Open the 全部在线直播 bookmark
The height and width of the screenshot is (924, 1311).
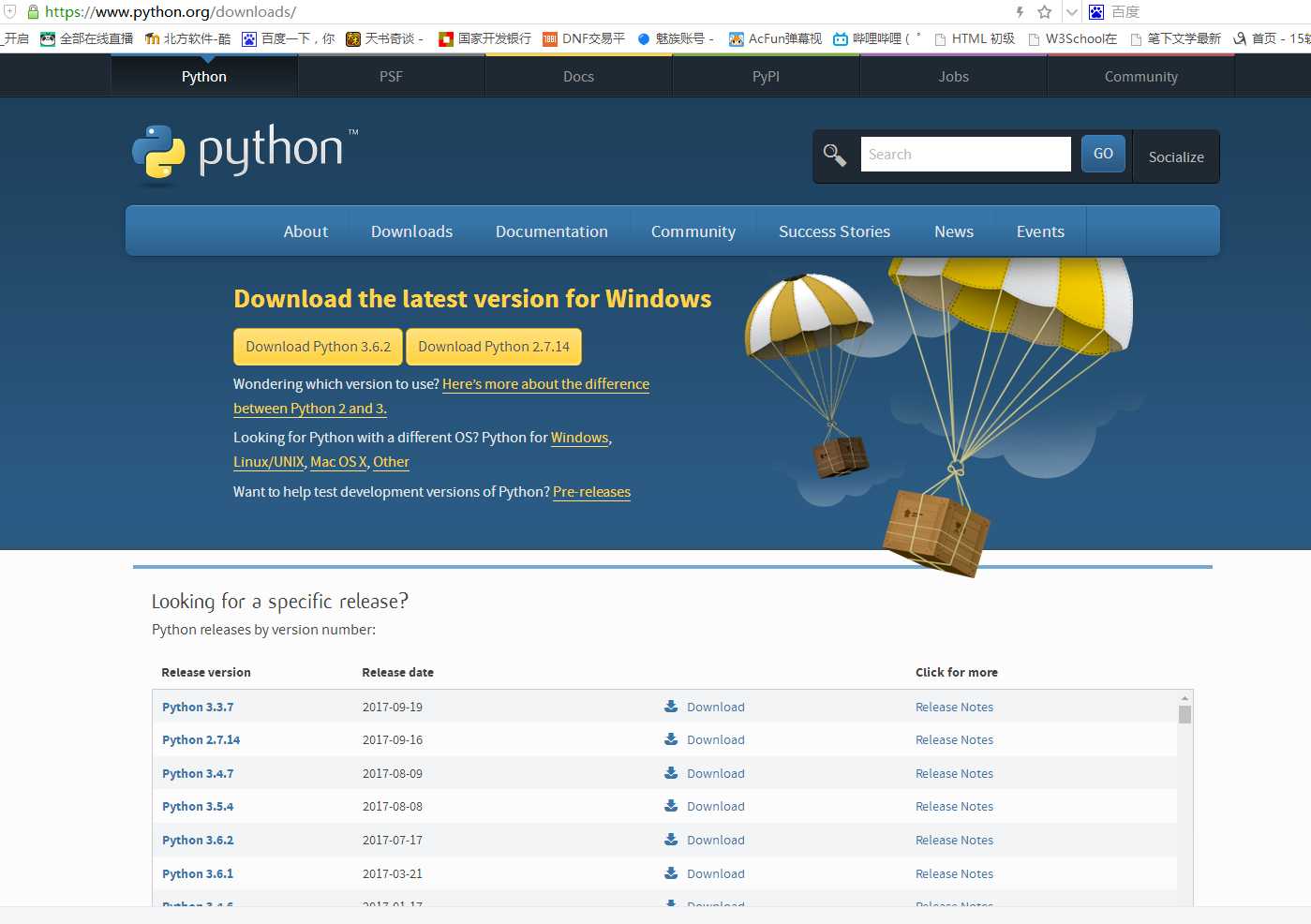(87, 38)
